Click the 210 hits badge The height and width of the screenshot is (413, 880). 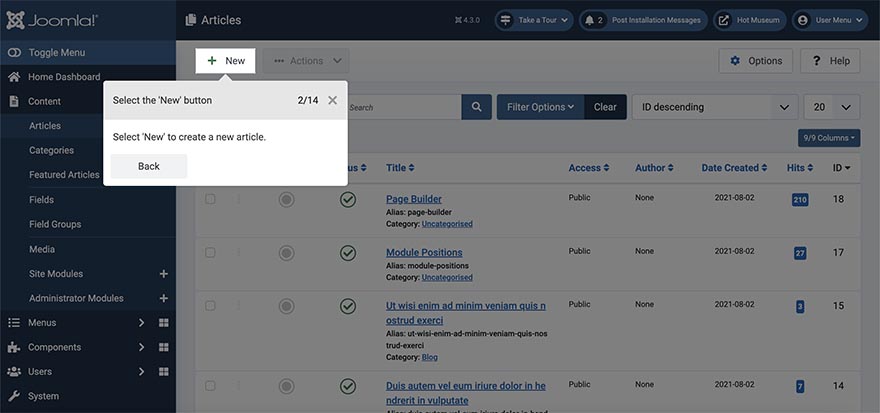click(x=800, y=199)
